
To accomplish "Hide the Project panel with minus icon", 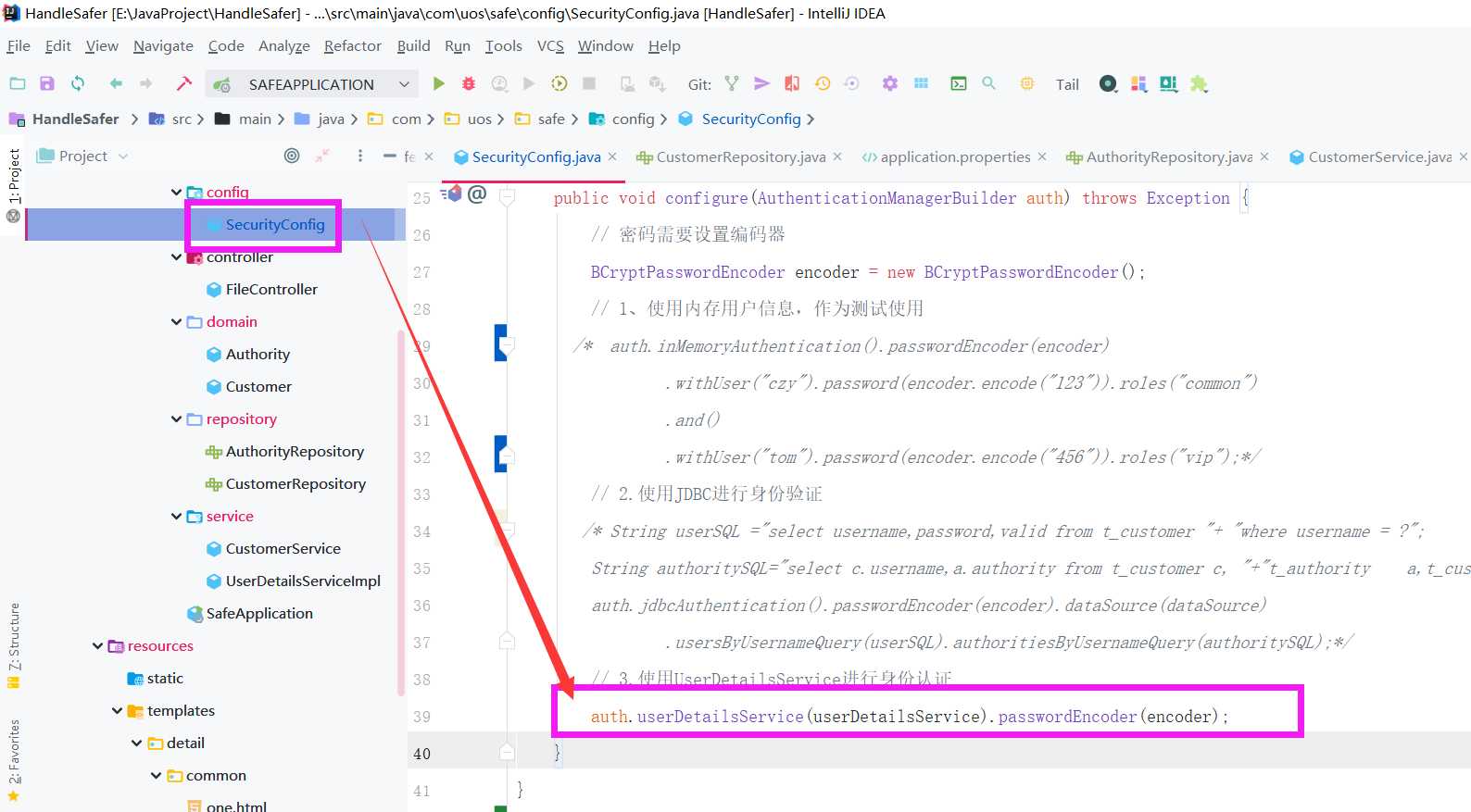I will (389, 156).
